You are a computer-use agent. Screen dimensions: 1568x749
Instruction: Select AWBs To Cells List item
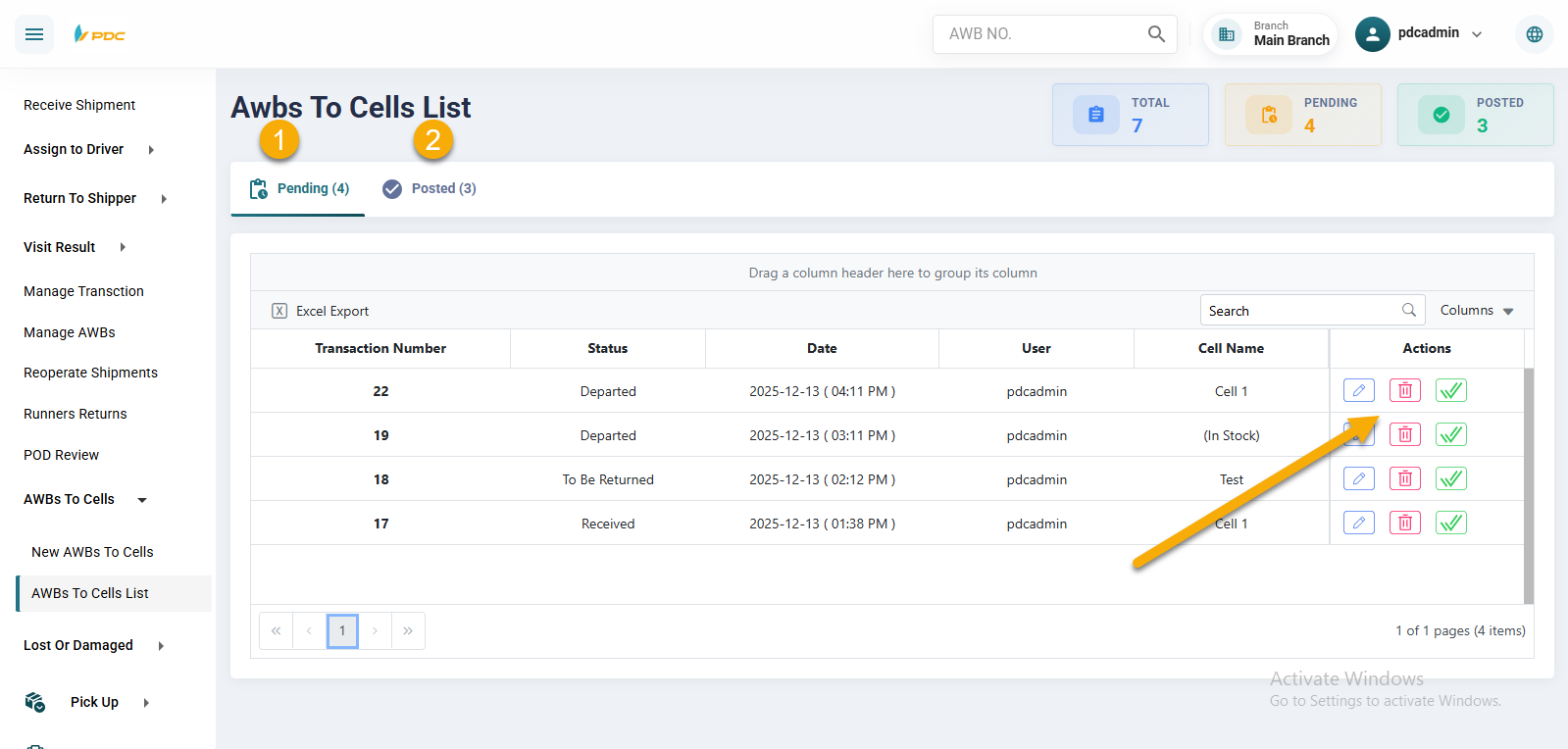tap(115, 593)
